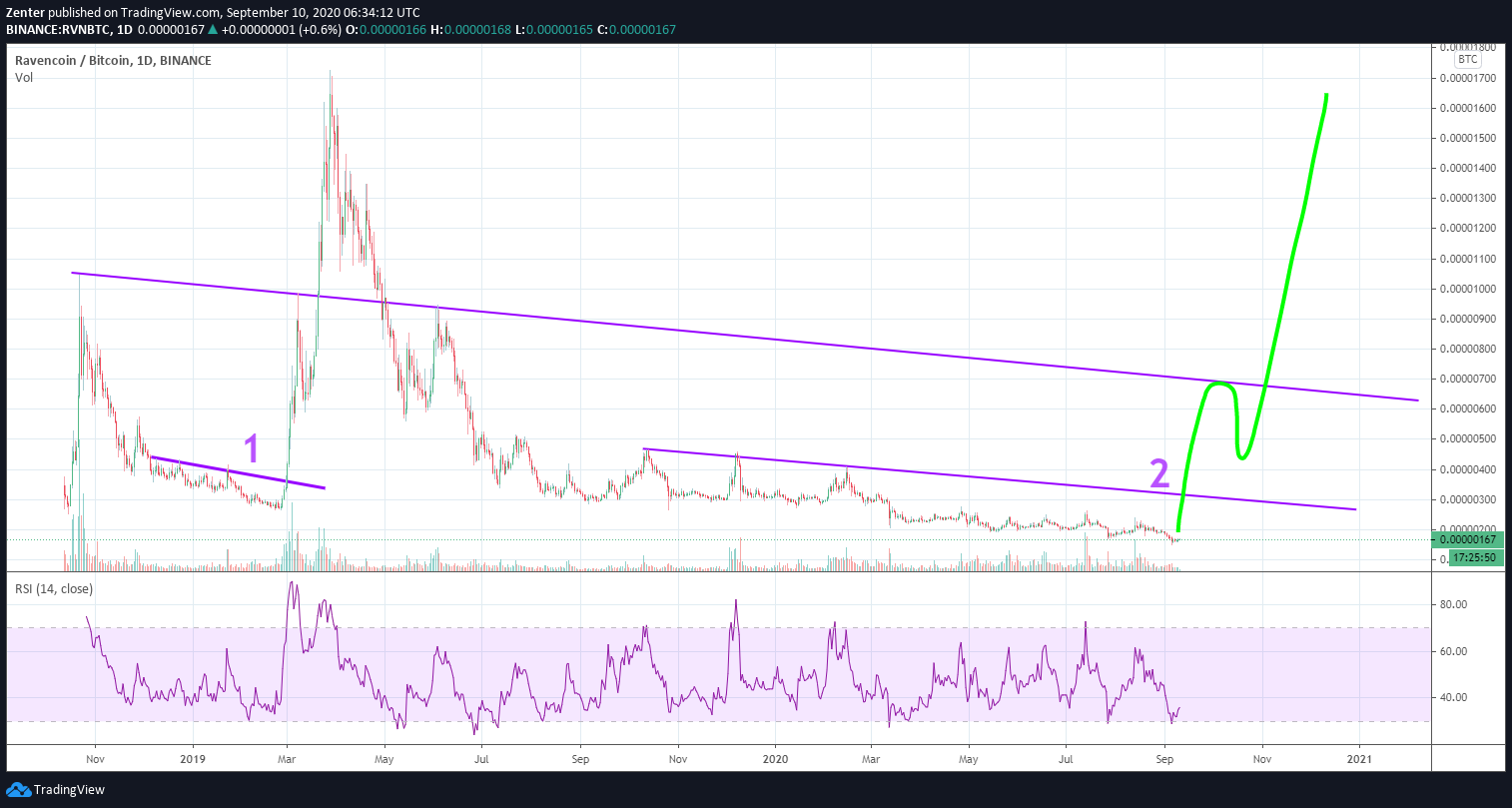
Task: Click the 2020 label on time axis
Action: coord(774,759)
